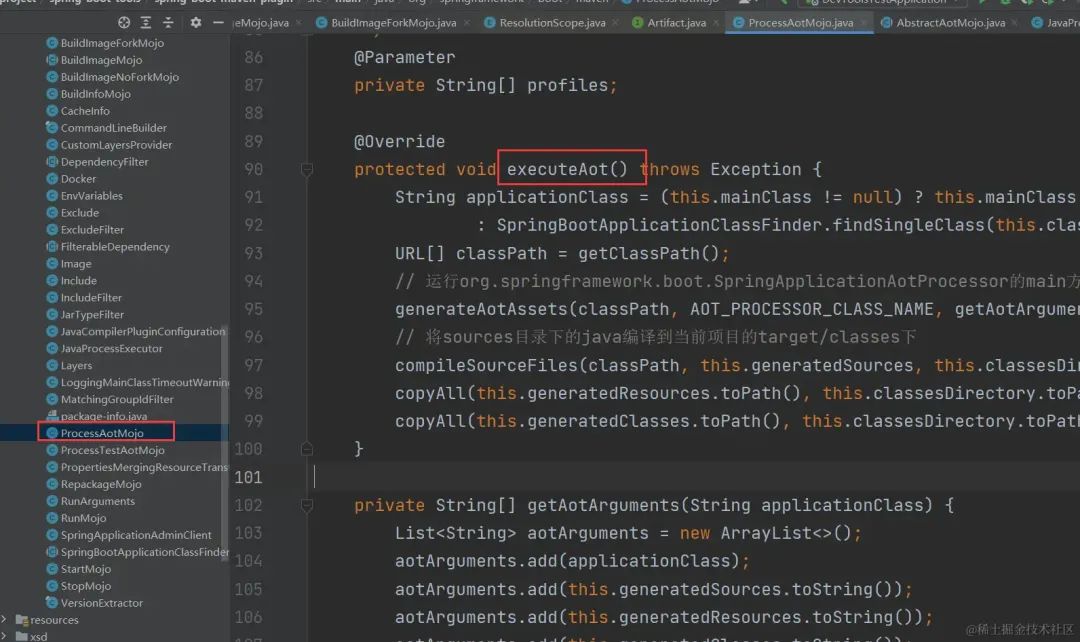Select RepackageMojo in the project tree
The height and width of the screenshot is (642, 1080).
[100, 484]
